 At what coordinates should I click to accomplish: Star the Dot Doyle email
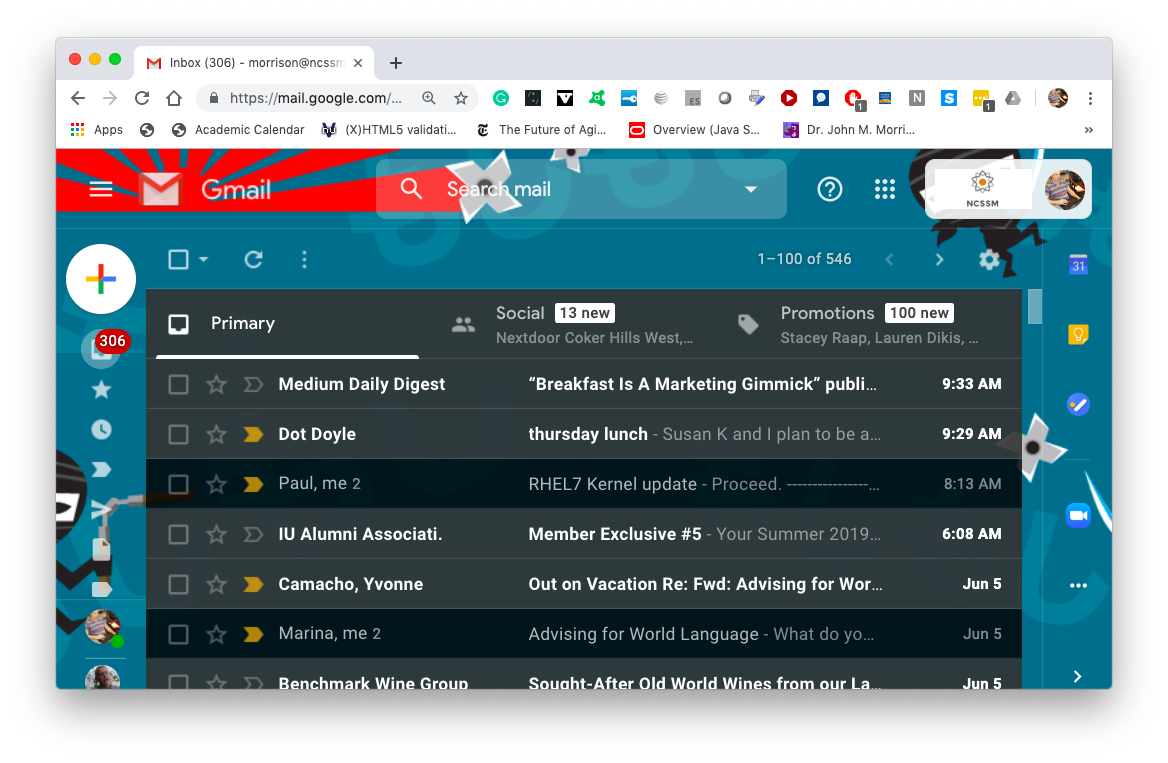pyautogui.click(x=216, y=434)
